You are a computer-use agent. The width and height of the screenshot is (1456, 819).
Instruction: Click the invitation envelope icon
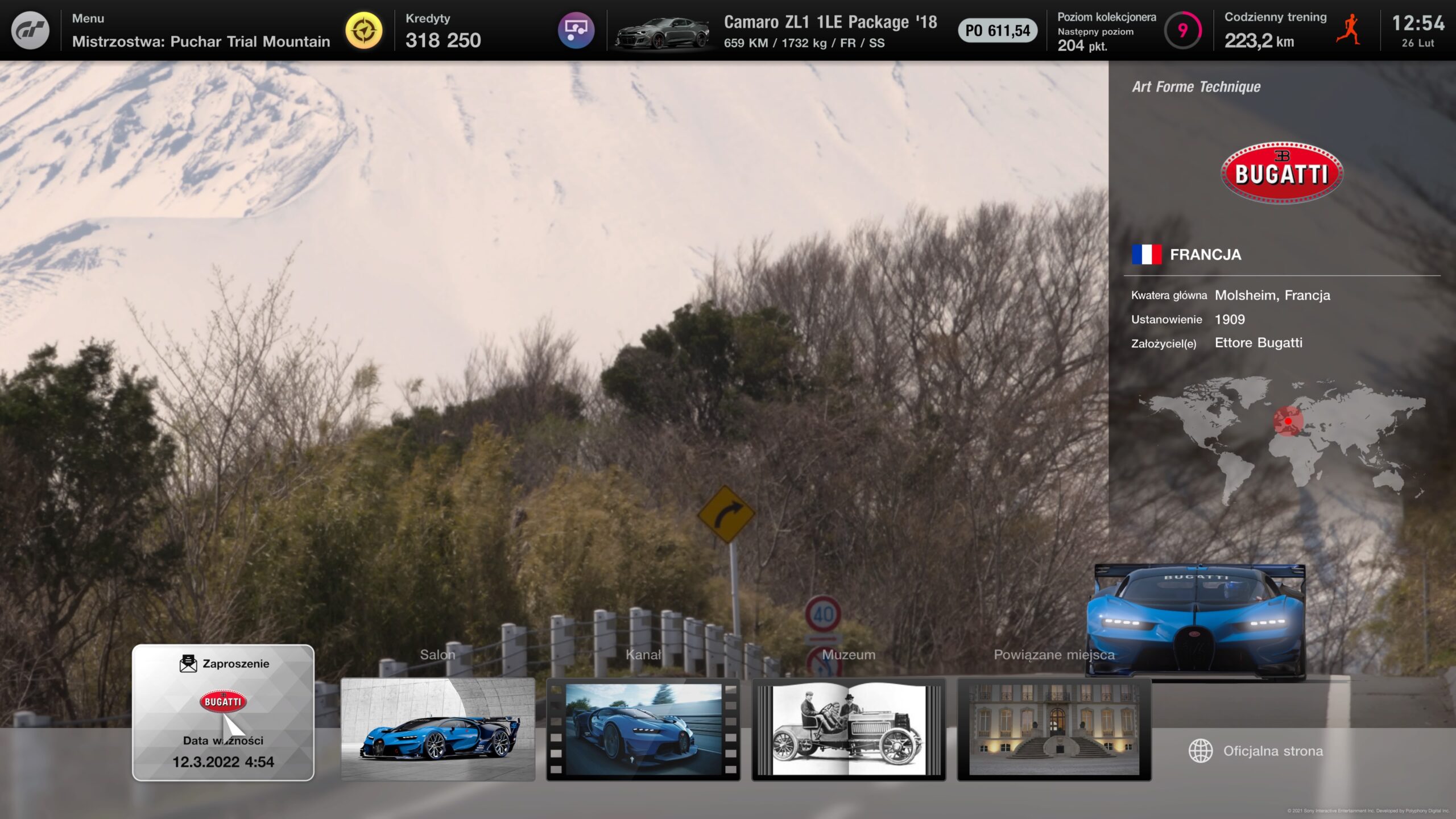click(188, 664)
